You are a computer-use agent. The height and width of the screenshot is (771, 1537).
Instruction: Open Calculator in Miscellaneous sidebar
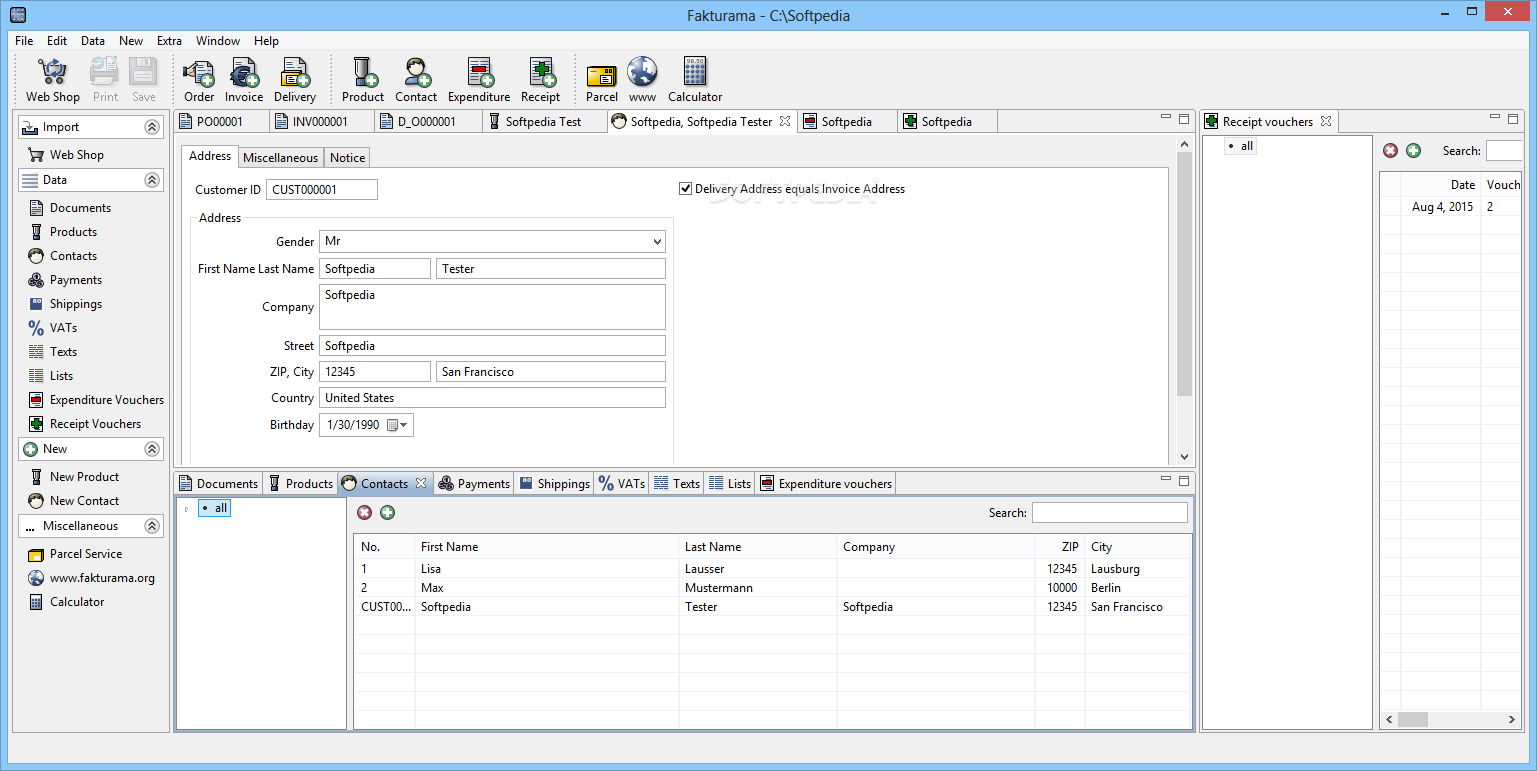click(x=66, y=602)
